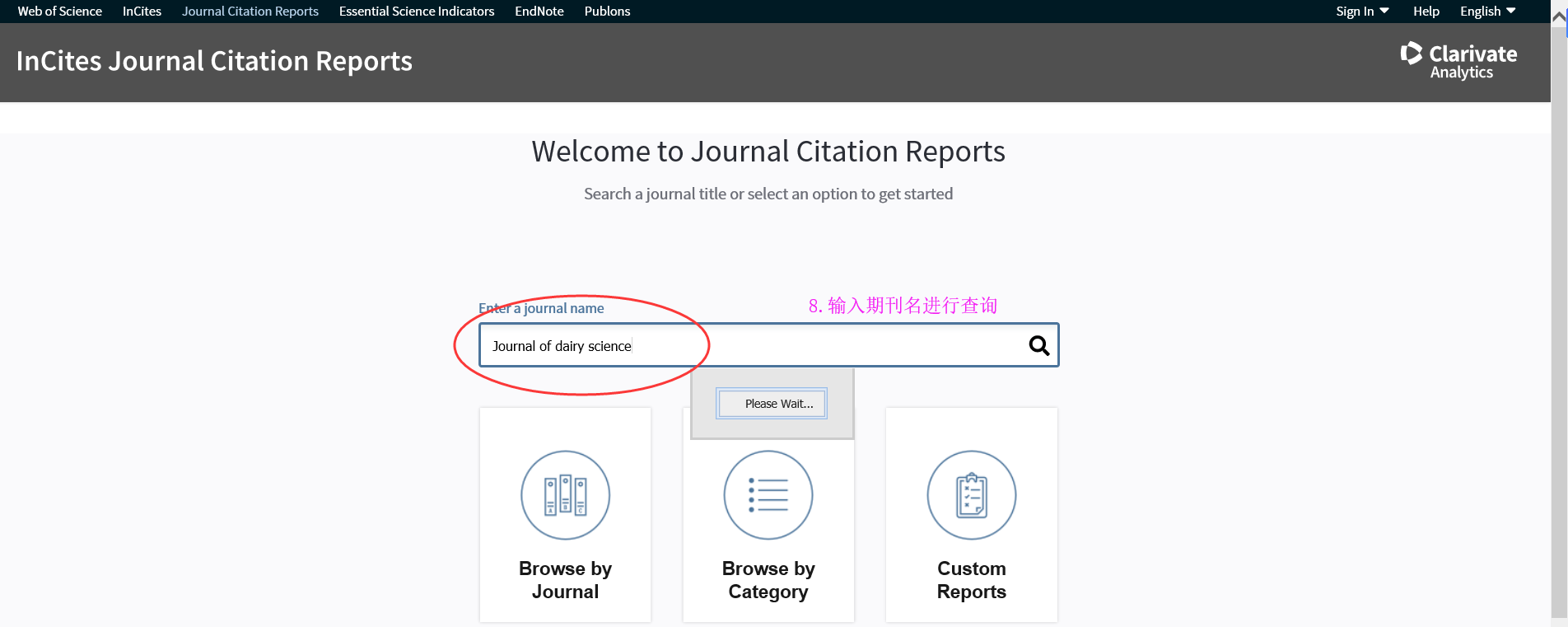Screen dimensions: 1568x627
Task: Click the Clarivate Analytics logo
Action: pyautogui.click(x=1458, y=61)
